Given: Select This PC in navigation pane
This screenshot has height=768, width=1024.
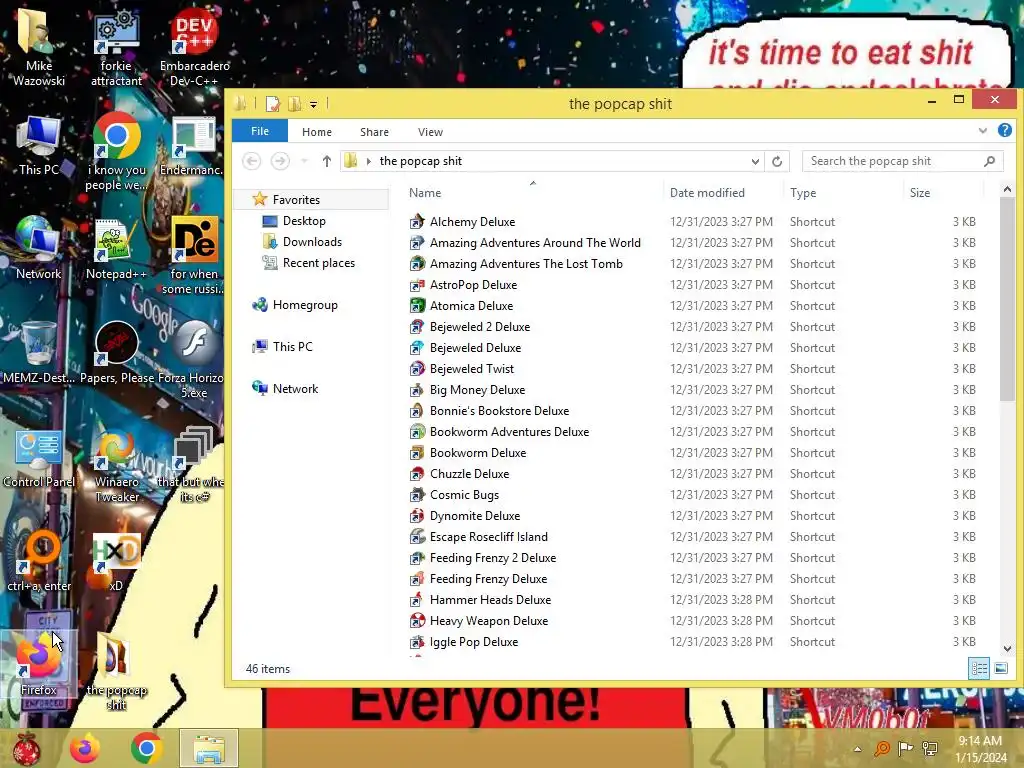Looking at the screenshot, I should tap(293, 347).
